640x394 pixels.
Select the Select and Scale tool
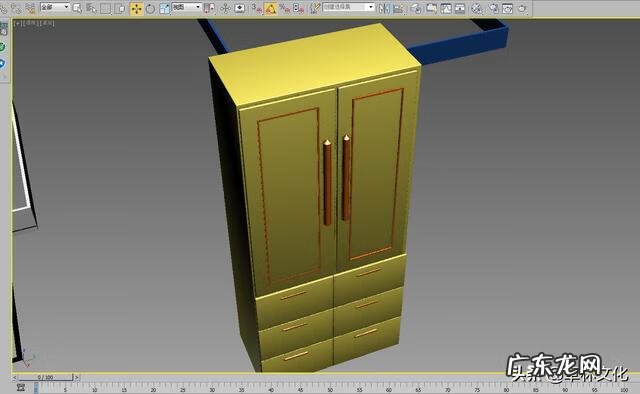pyautogui.click(x=164, y=9)
